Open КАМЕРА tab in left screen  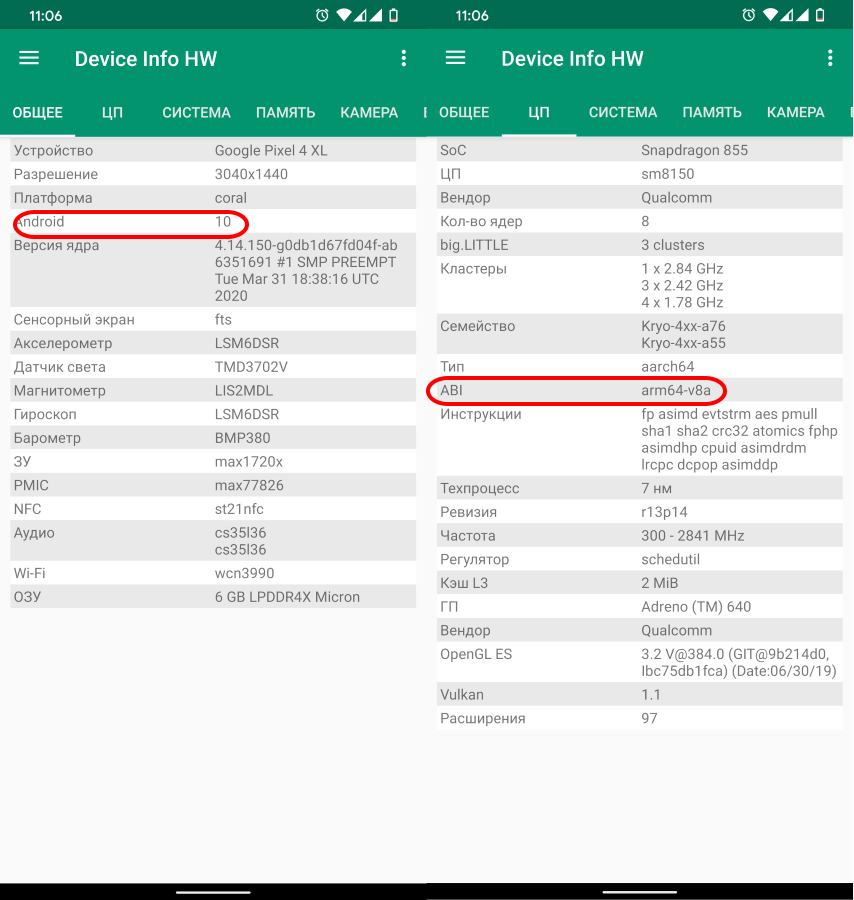click(369, 112)
